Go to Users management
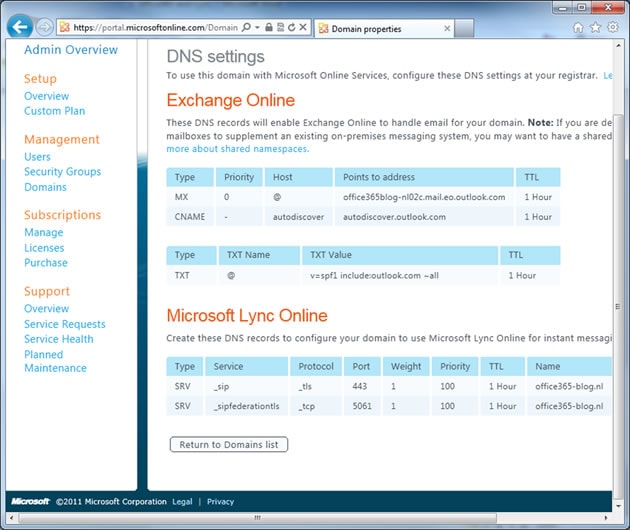 (x=37, y=157)
